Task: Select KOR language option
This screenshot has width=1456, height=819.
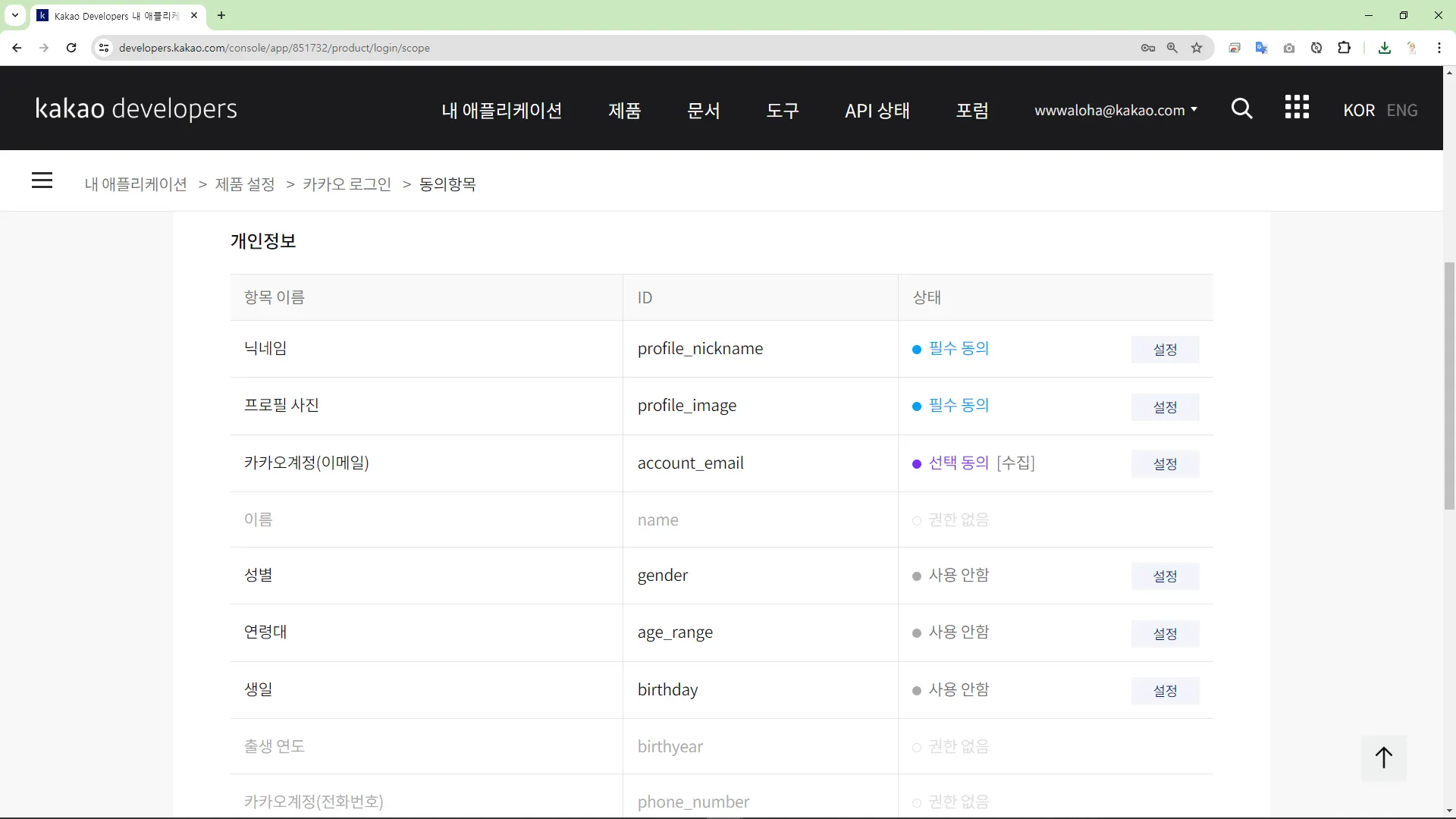Action: 1358,110
